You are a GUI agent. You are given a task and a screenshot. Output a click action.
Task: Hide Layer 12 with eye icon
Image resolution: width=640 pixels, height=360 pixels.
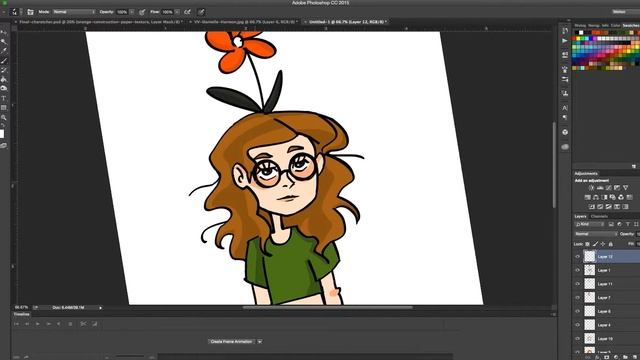(x=578, y=257)
